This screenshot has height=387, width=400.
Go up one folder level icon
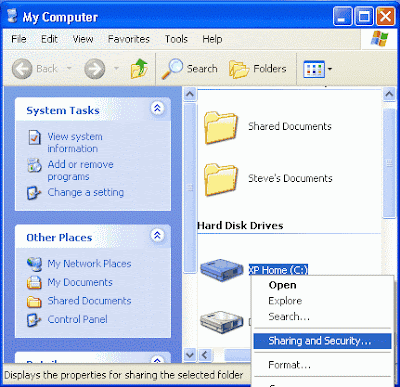click(139, 69)
